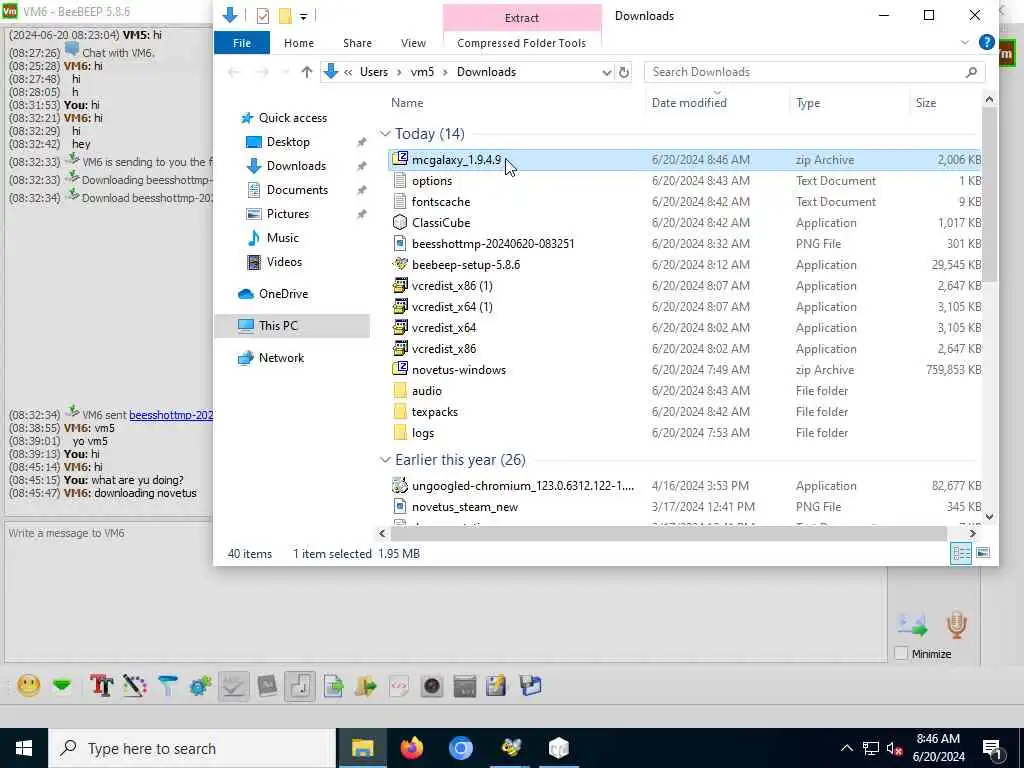Click the green down-arrow icon in the BeeBEEP toolbar
Viewport: 1024px width, 768px height.
[62, 686]
